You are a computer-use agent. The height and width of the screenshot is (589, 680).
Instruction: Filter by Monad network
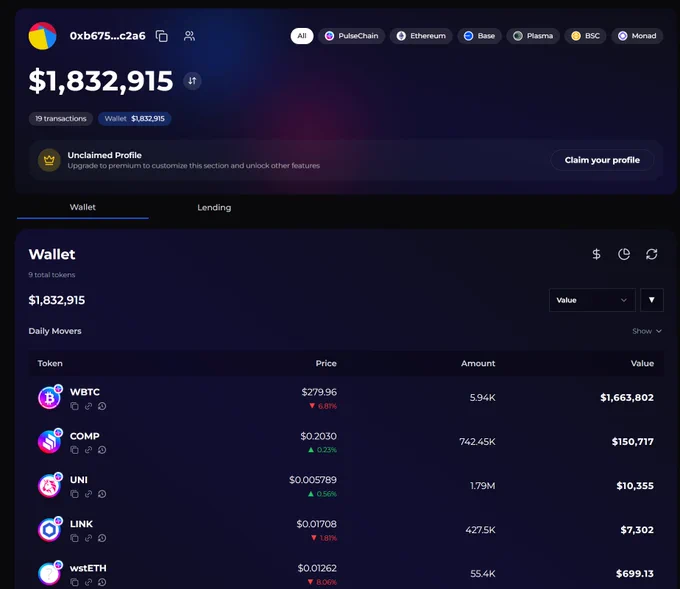pyautogui.click(x=637, y=36)
